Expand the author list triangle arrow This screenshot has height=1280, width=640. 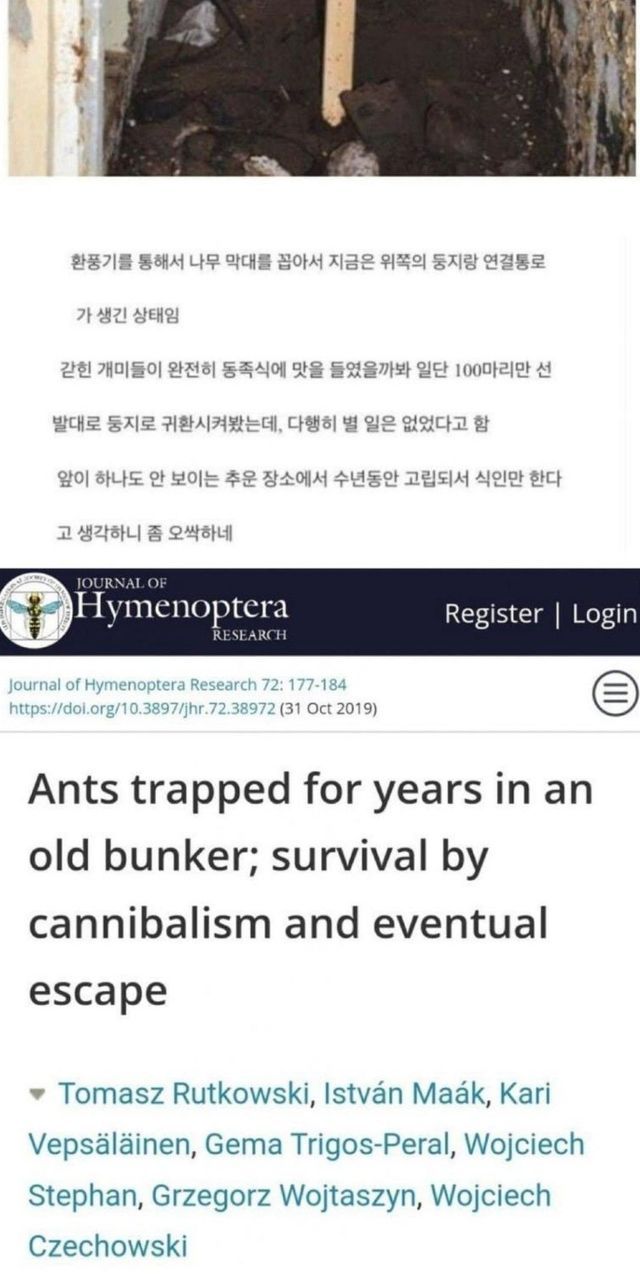coord(38,1093)
